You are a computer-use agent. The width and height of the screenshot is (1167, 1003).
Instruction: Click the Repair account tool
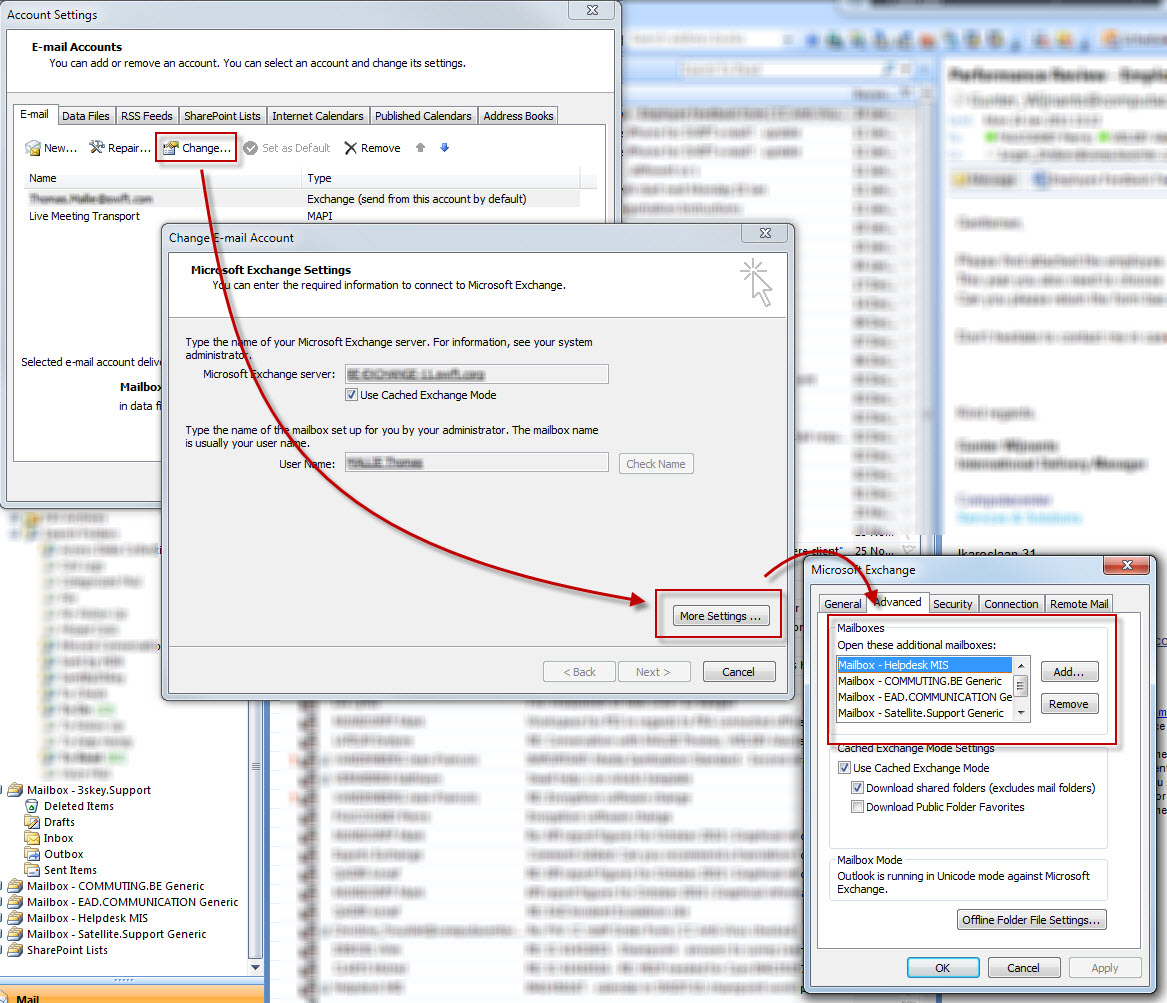point(119,148)
